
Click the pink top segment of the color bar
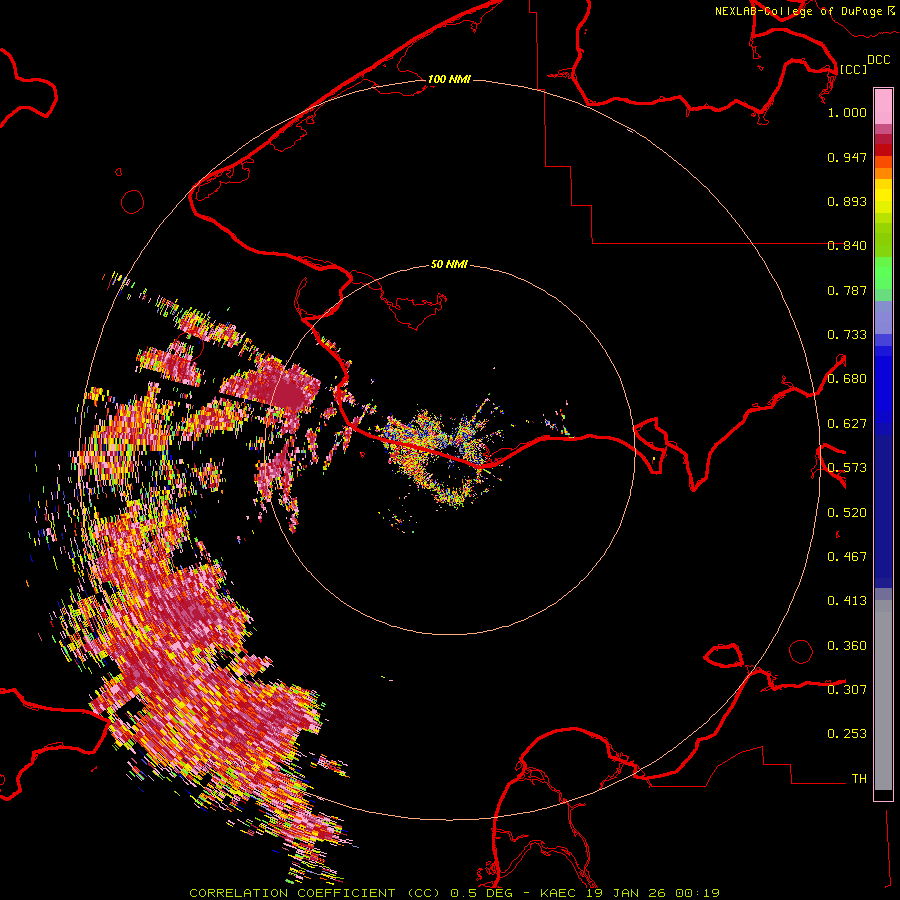pyautogui.click(x=883, y=106)
